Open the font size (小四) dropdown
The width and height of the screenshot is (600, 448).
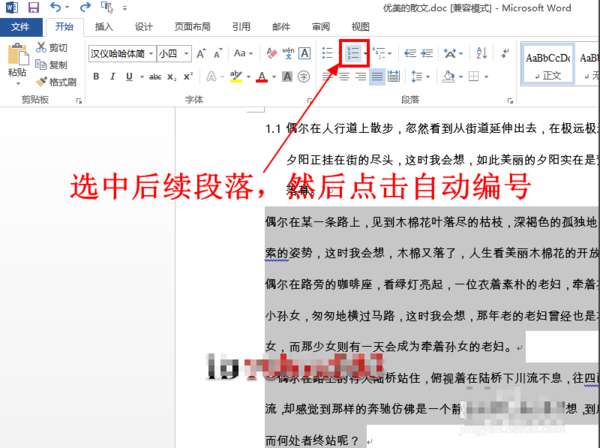click(x=186, y=54)
